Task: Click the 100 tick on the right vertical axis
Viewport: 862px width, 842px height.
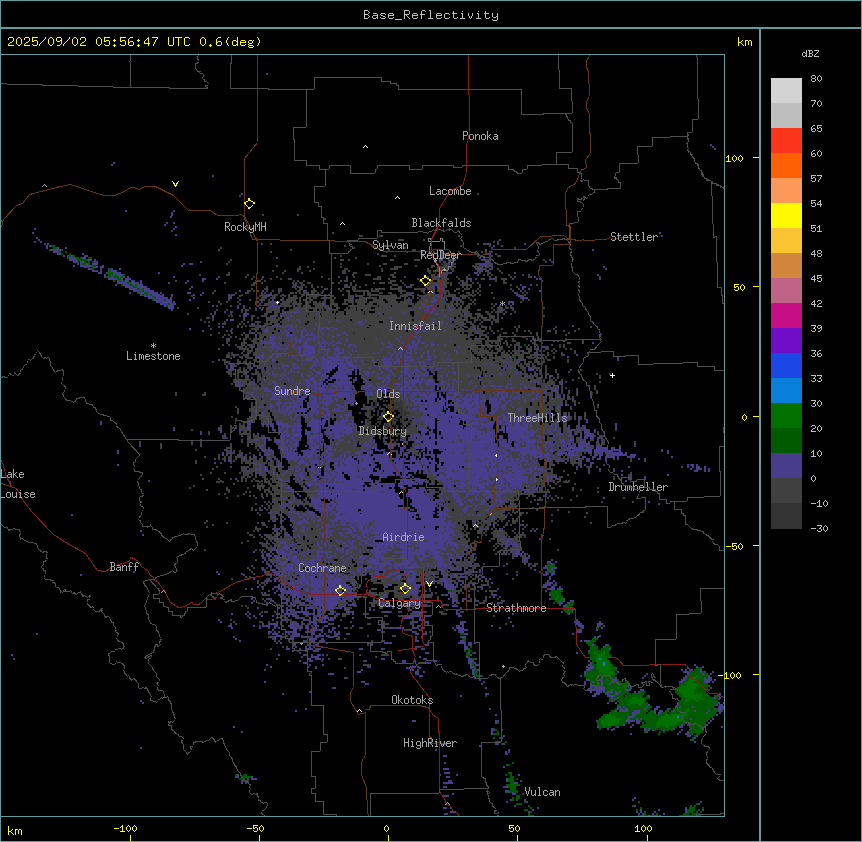Action: 734,158
